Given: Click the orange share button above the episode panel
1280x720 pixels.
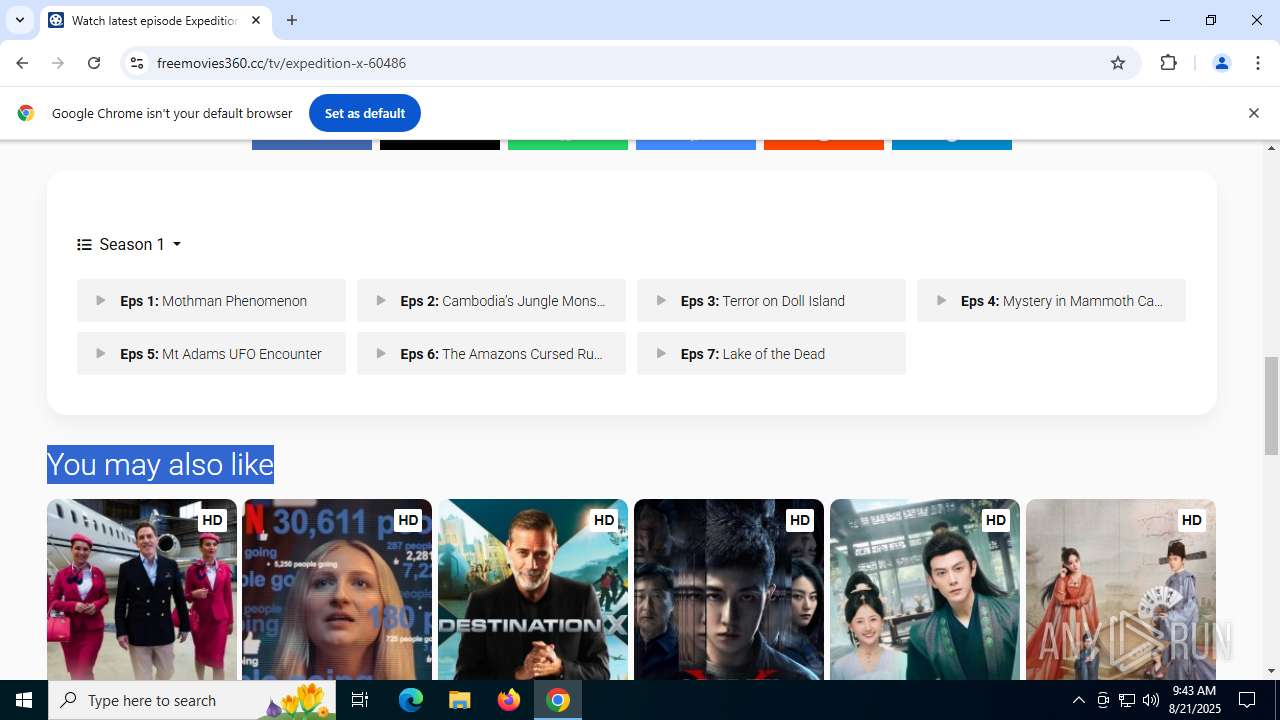Looking at the screenshot, I should point(824,144).
